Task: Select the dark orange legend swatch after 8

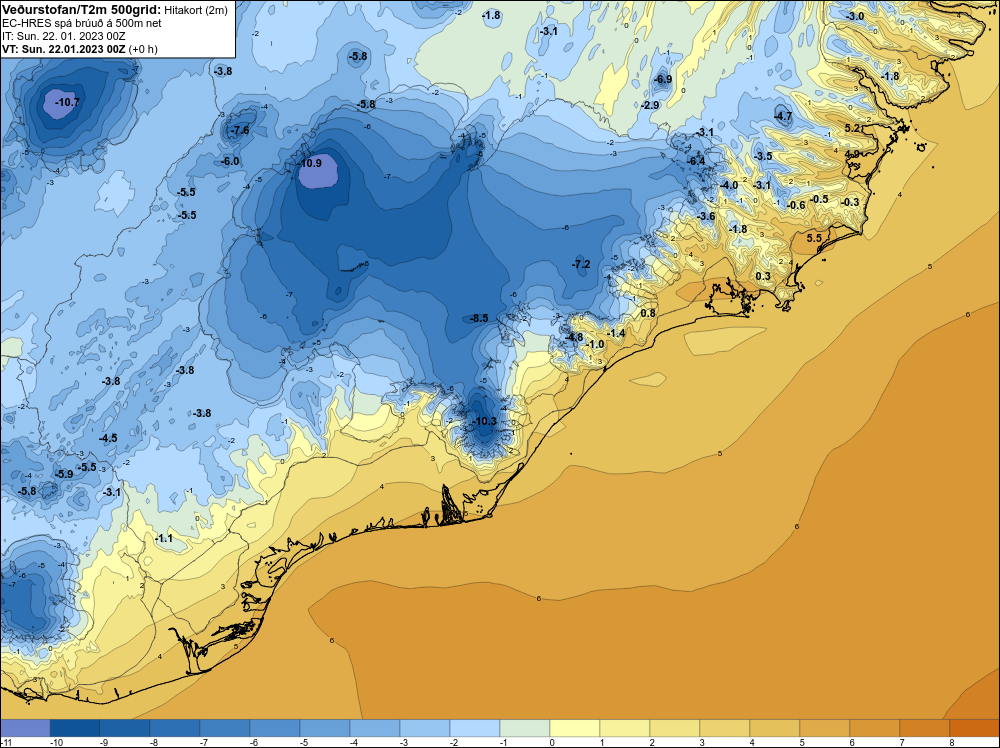Action: (x=974, y=728)
